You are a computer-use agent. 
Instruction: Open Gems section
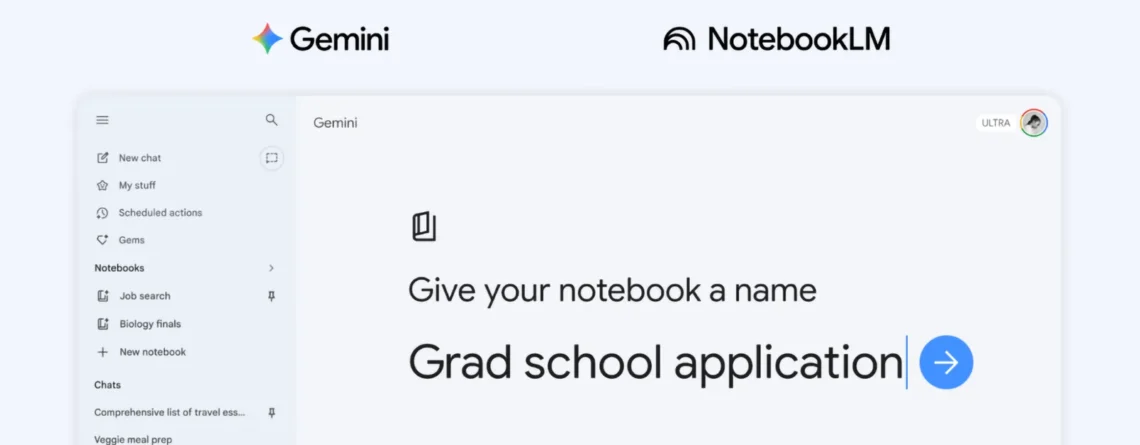pos(131,240)
